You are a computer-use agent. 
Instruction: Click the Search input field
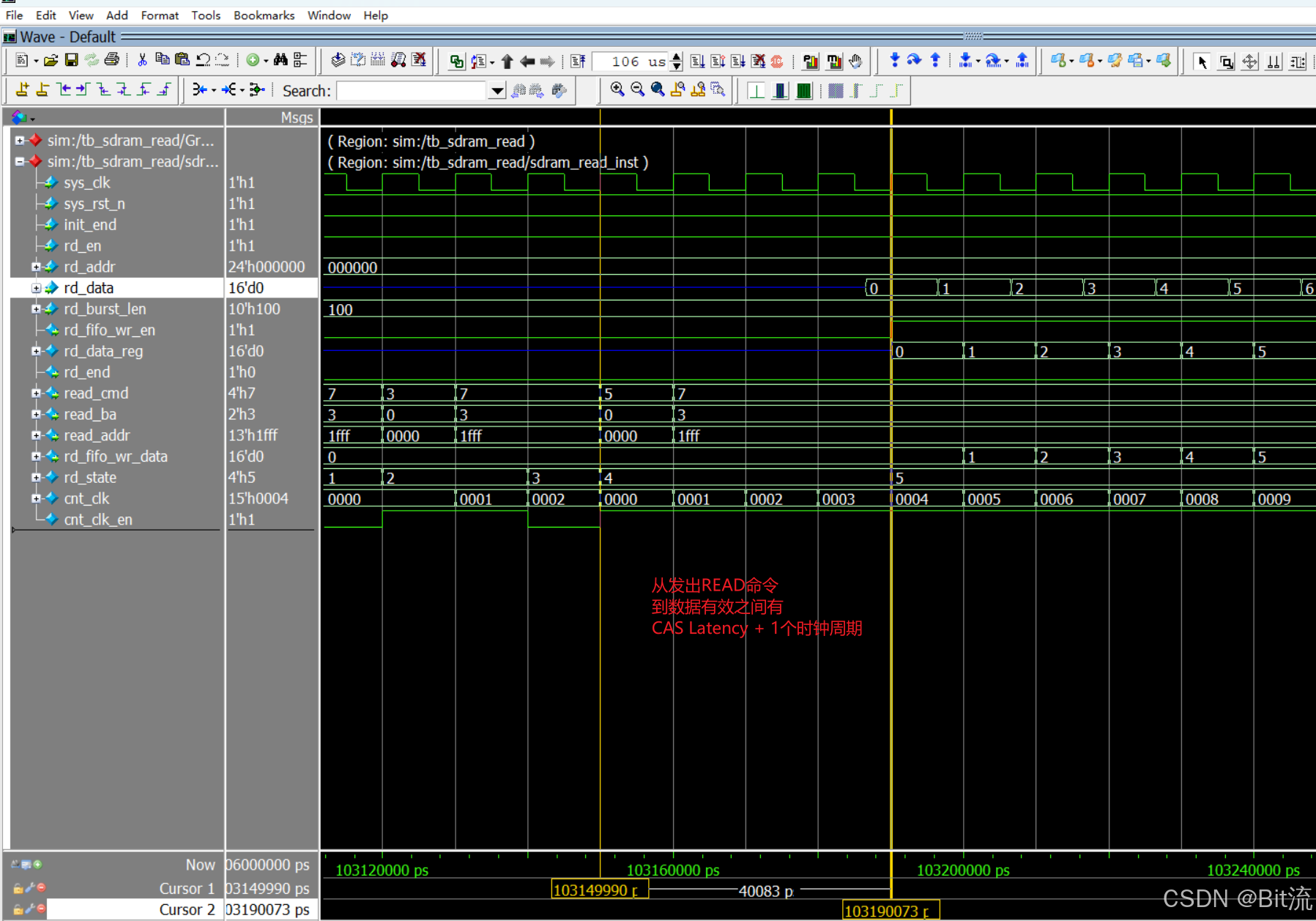[412, 90]
